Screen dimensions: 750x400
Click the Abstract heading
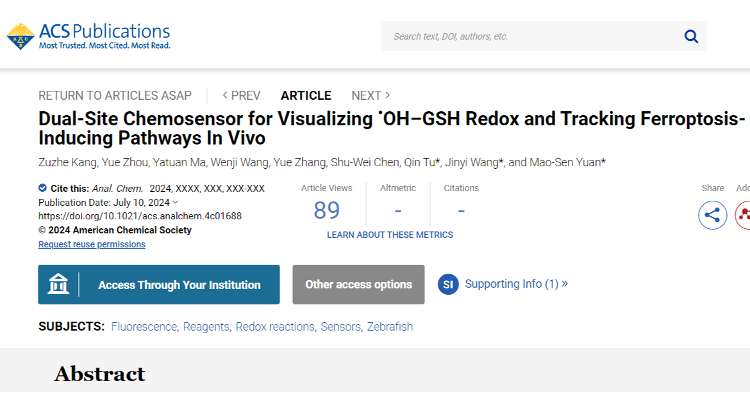tap(99, 374)
